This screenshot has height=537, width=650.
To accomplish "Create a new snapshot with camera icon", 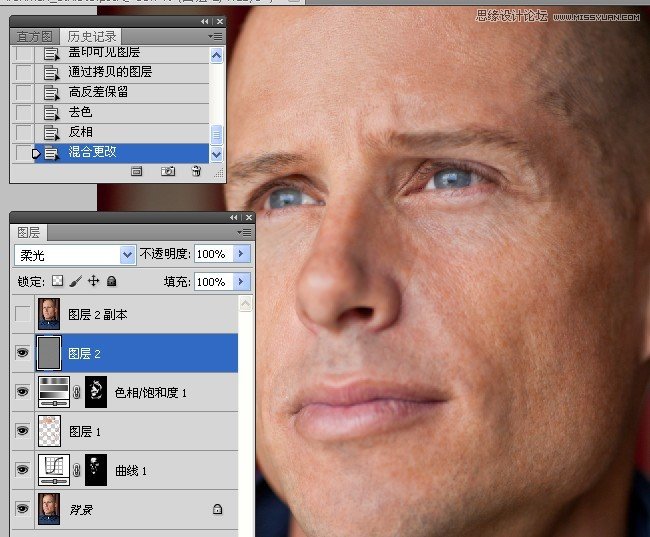I will (168, 171).
